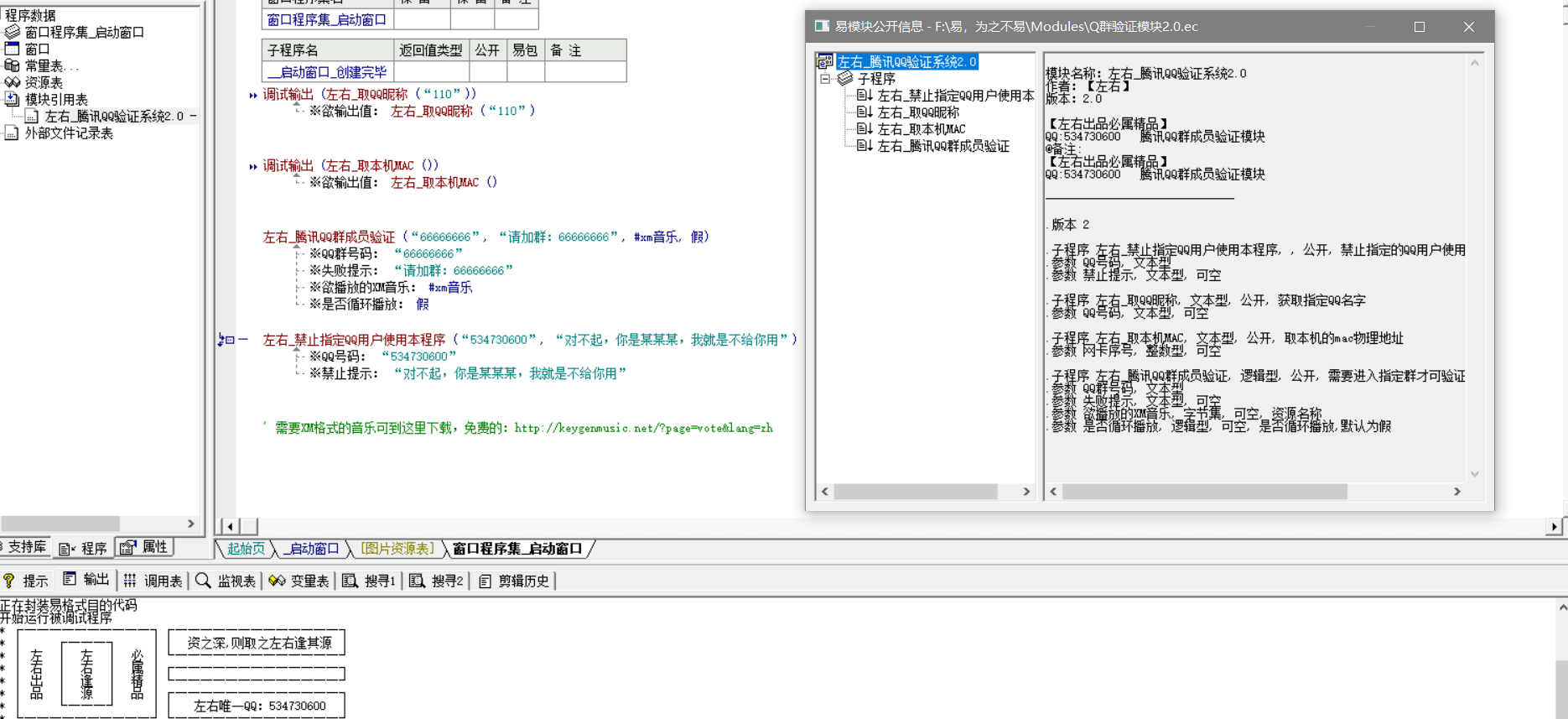Click the module info panel horizontal scrollbar thumb
1568x719 pixels.
click(x=1203, y=492)
